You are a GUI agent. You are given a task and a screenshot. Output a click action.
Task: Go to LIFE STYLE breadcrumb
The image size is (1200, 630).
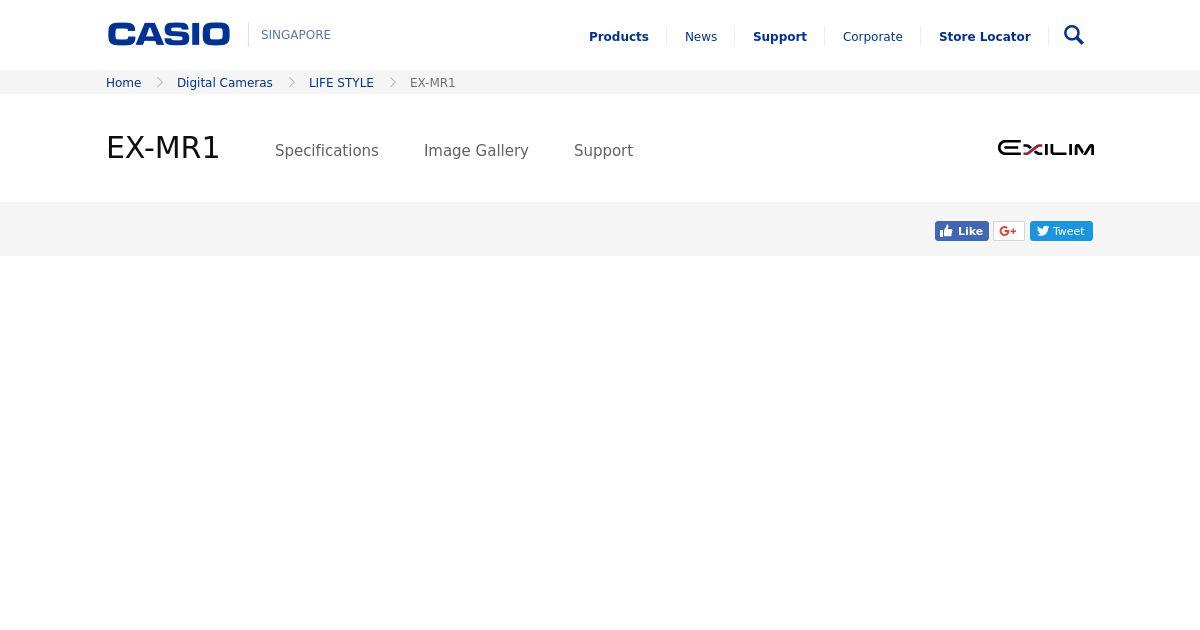(x=341, y=83)
